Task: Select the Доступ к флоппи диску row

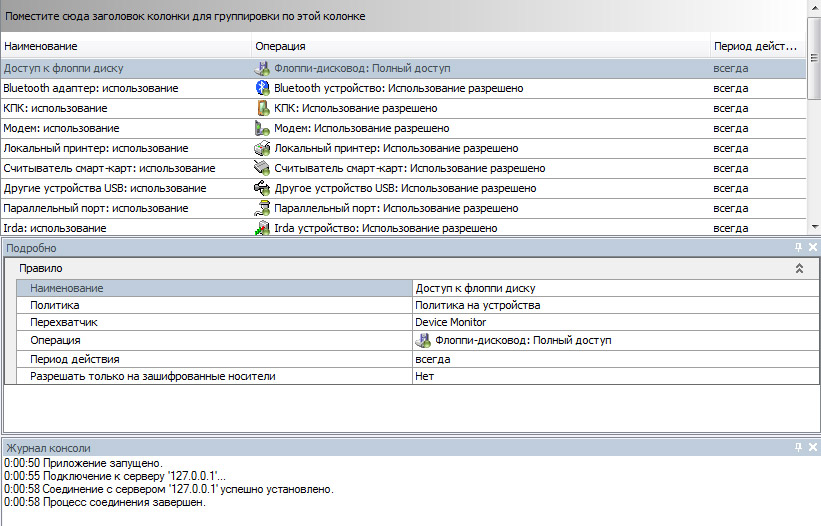Action: coord(125,68)
